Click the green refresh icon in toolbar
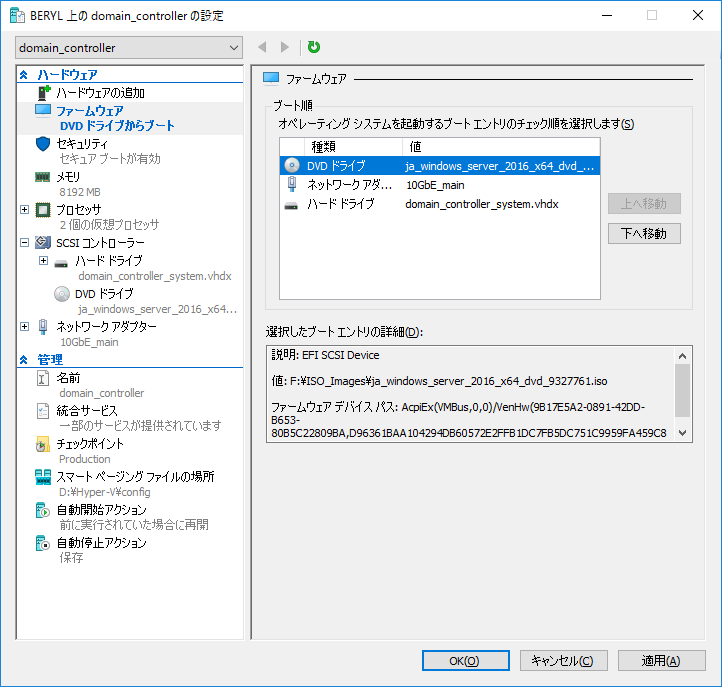The image size is (722, 687). [x=314, y=47]
